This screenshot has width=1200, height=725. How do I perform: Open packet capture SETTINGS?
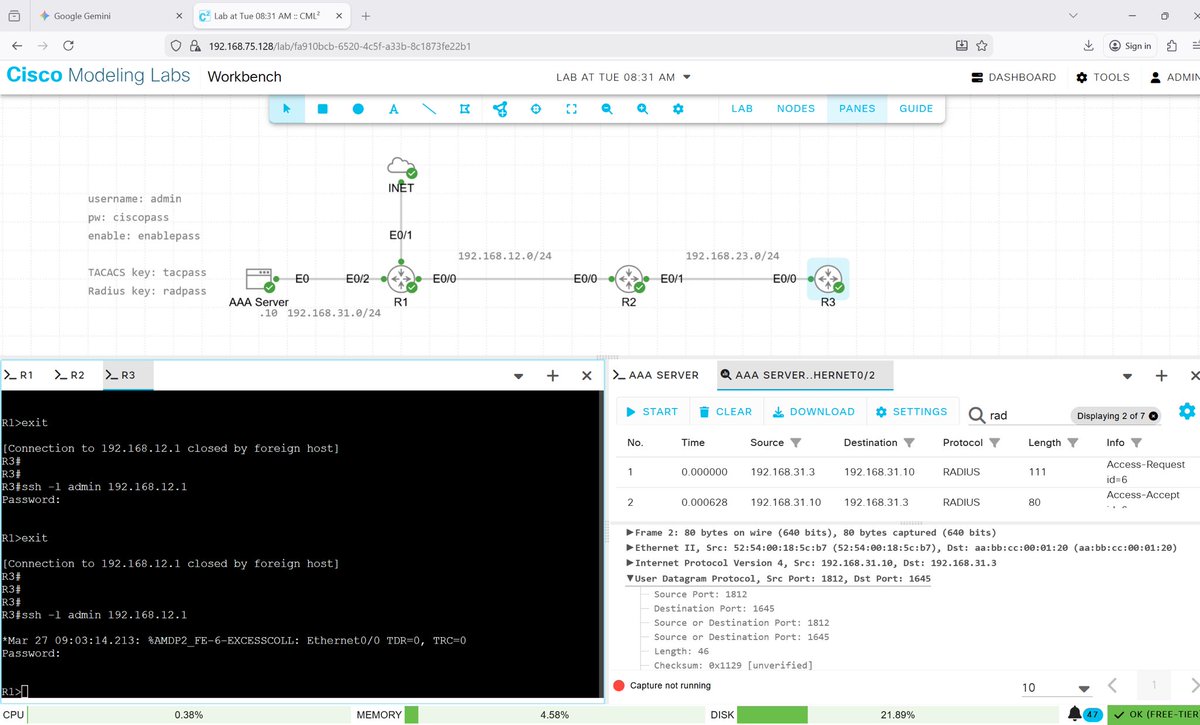[x=911, y=411]
